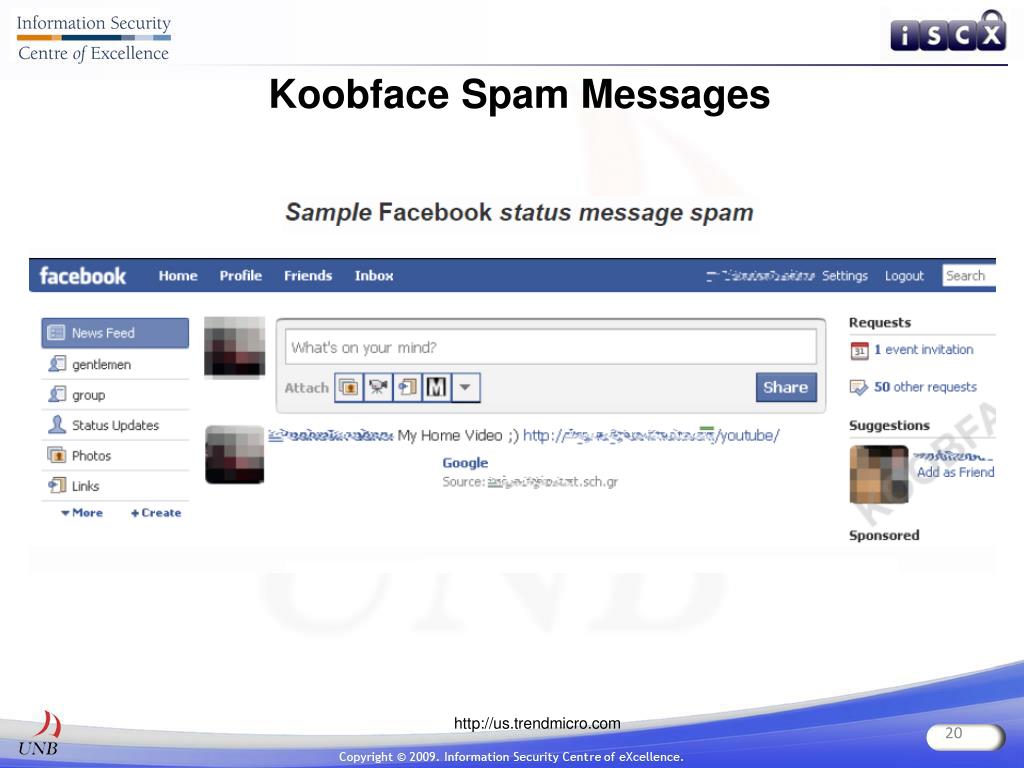
Task: Select News Feed in the sidebar
Action: (x=115, y=333)
